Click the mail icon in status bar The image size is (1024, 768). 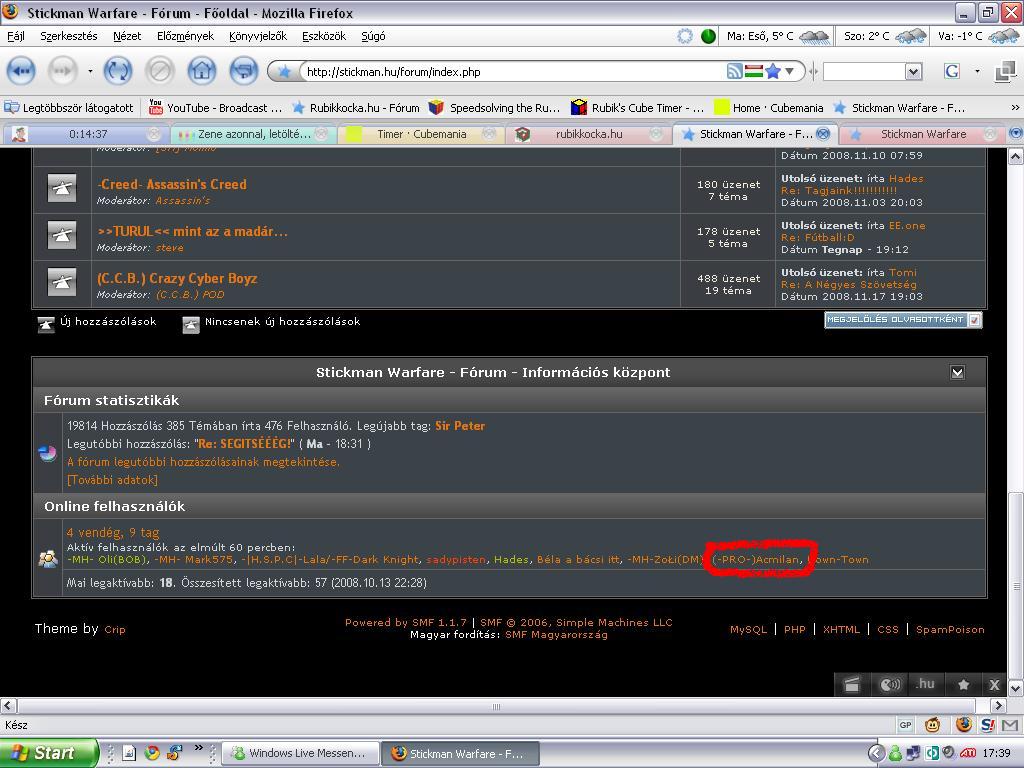click(1010, 725)
